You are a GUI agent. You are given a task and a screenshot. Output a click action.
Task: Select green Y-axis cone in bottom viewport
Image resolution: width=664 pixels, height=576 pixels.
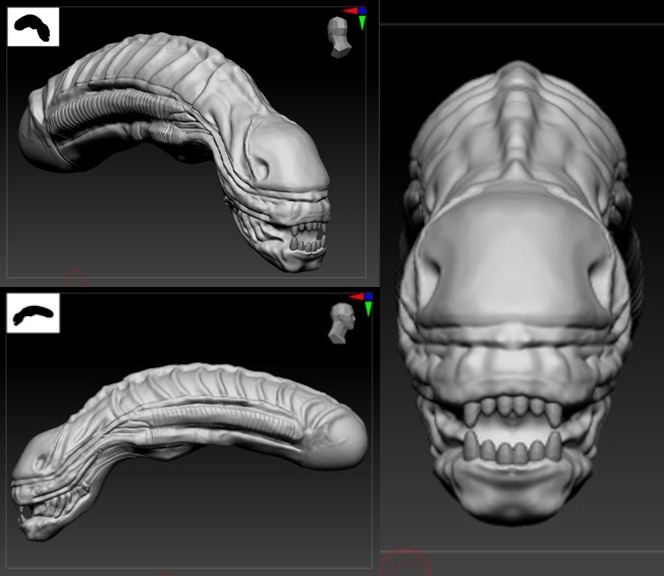pos(368,308)
